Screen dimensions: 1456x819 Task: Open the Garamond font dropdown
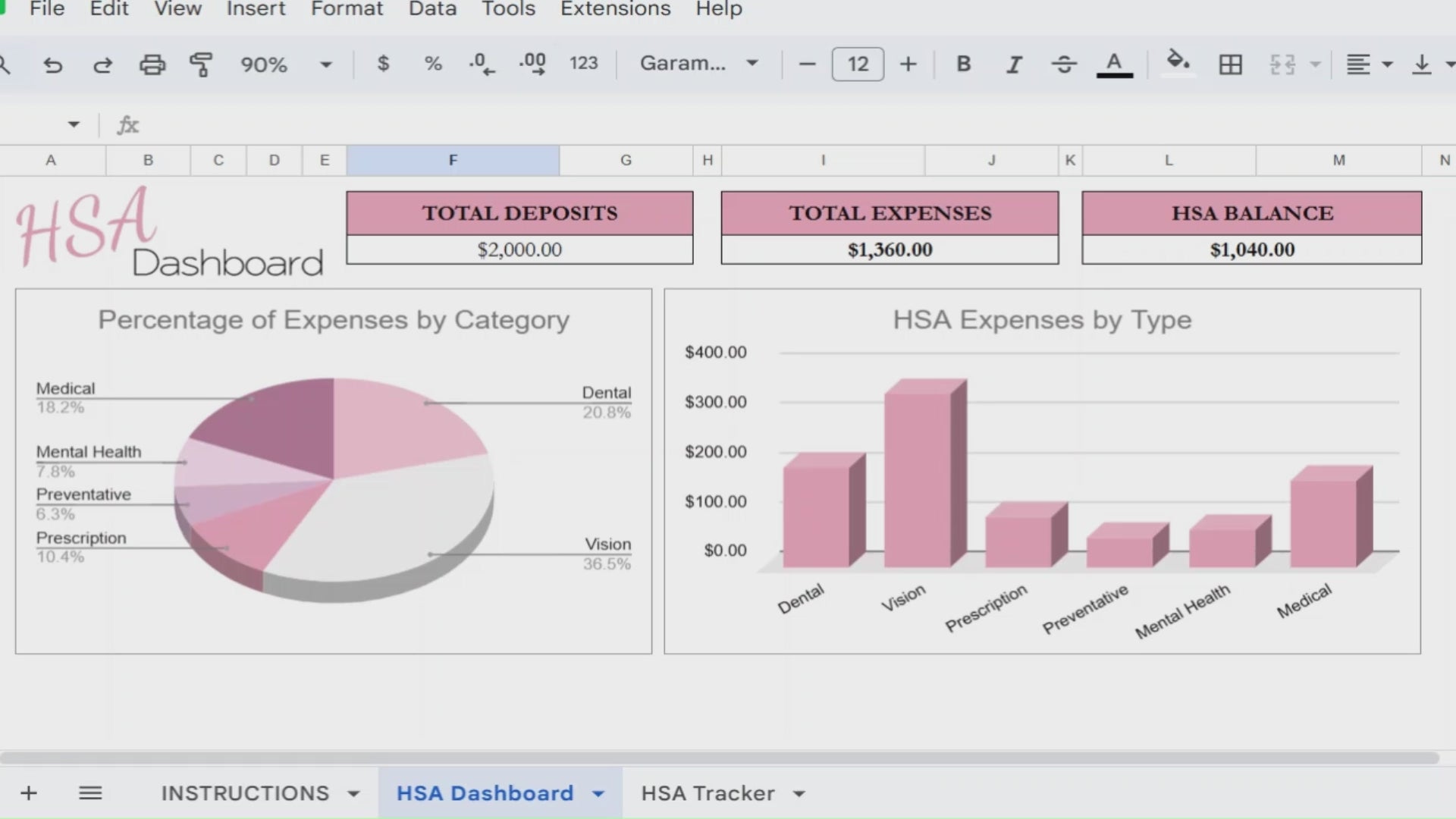click(x=751, y=64)
